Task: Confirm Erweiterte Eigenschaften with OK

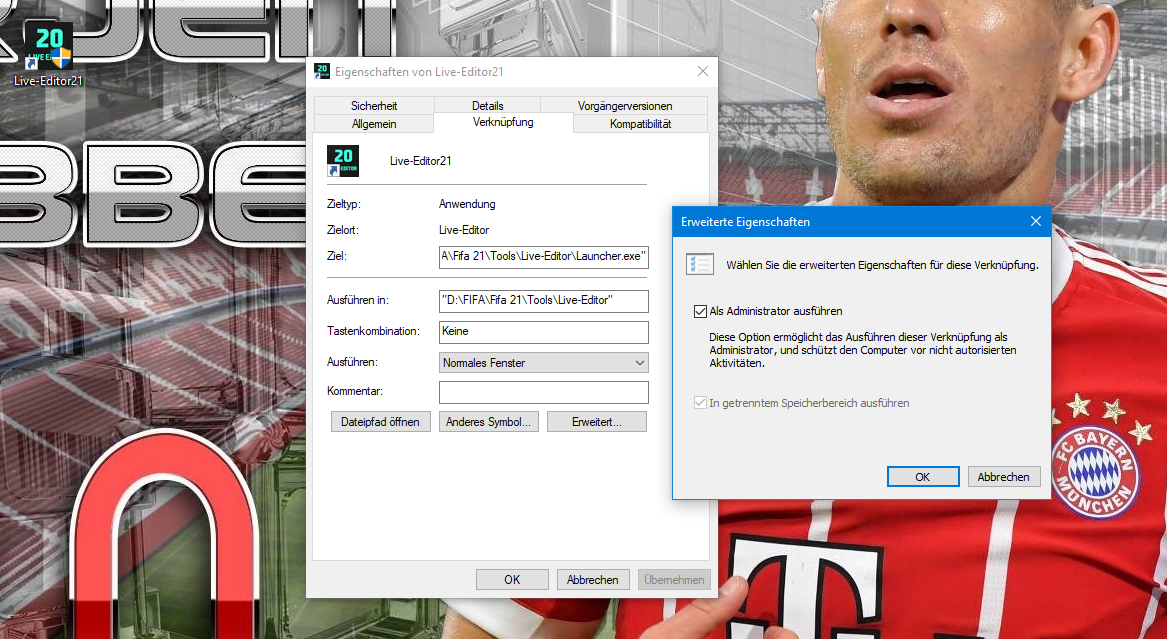Action: 923,477
